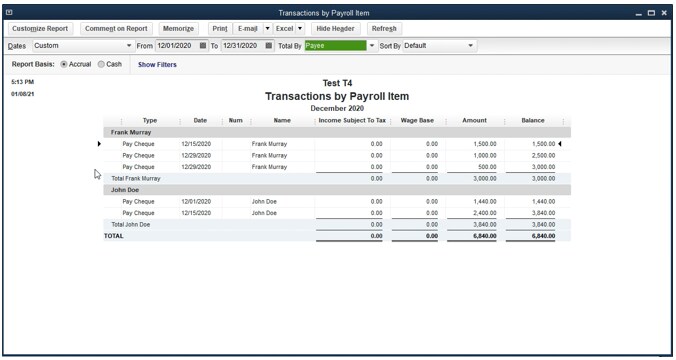The width and height of the screenshot is (676, 360).
Task: Click Frank Murray's 12/15/2020 date cell
Action: click(196, 144)
